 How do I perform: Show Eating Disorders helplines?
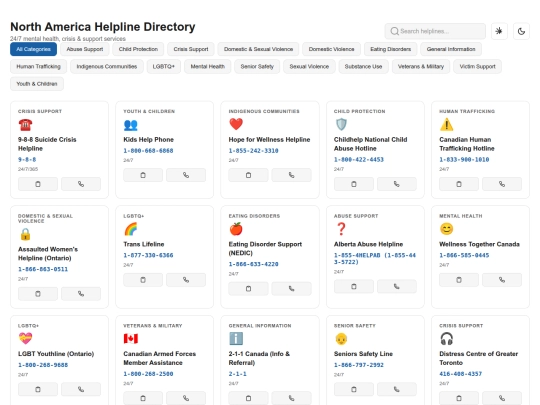[x=391, y=49]
